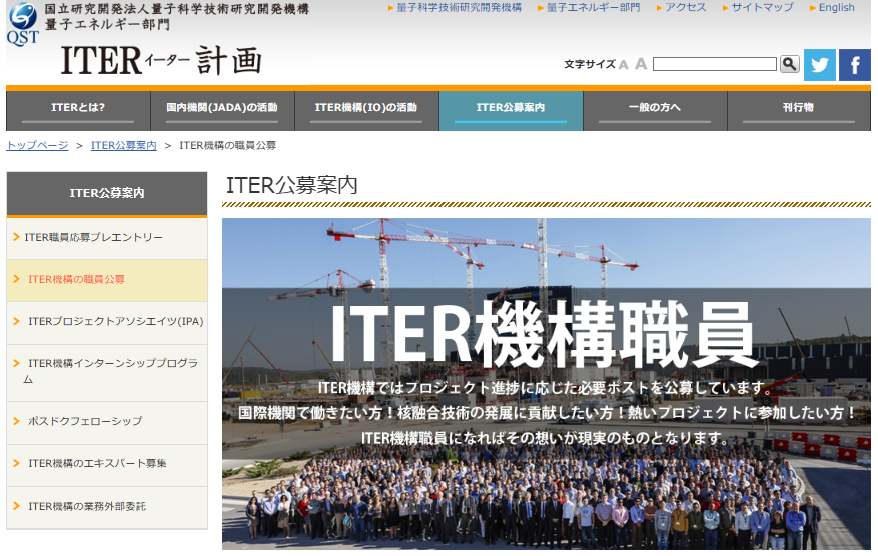This screenshot has height=556, width=878.
Task: Select ITER機構の職員公募 sidebar item
Action: (x=107, y=280)
